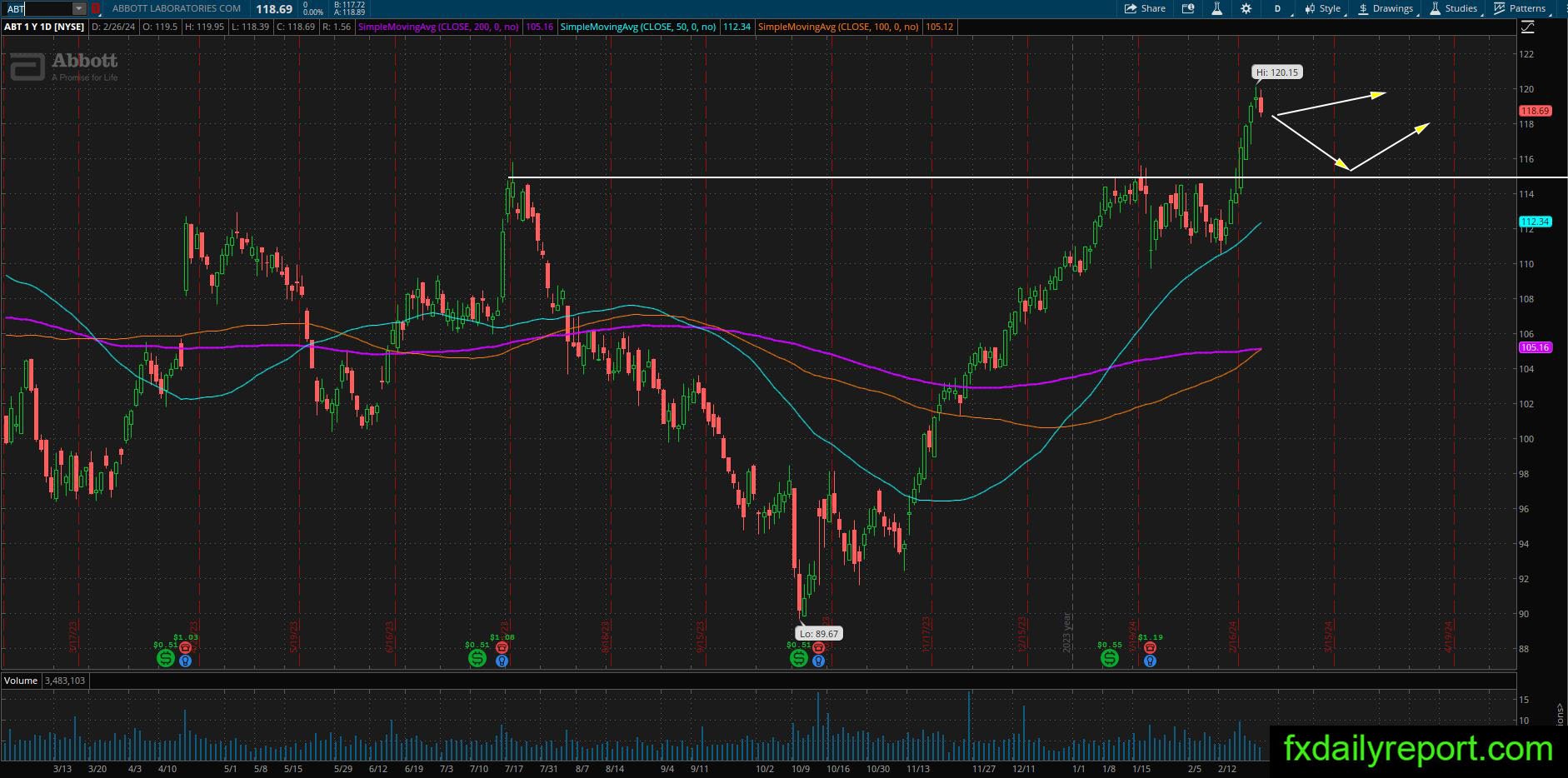
Task: Click the $1.08 earnings phone icon
Action: click(502, 647)
